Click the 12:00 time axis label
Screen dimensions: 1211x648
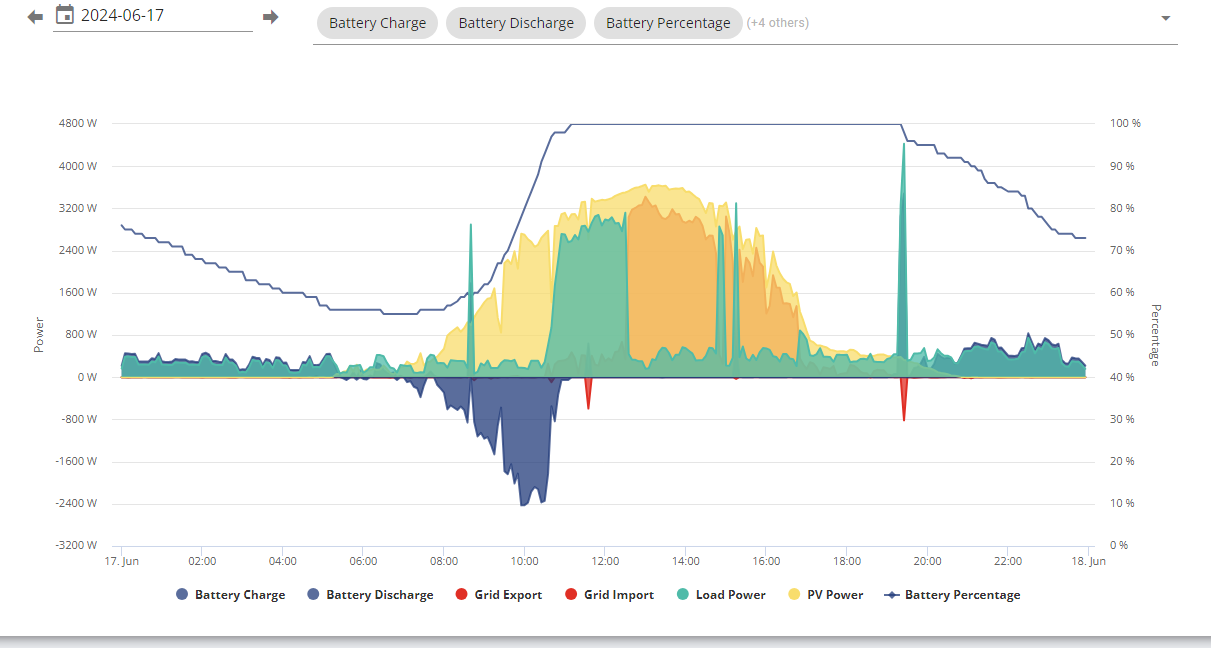click(605, 561)
